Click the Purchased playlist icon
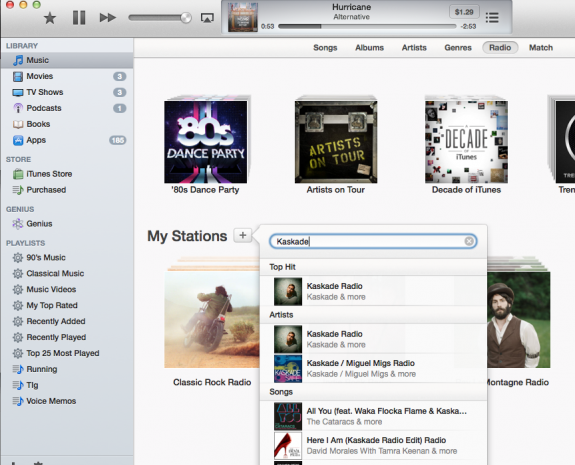Screen dimensions: 575x465 coord(18,190)
